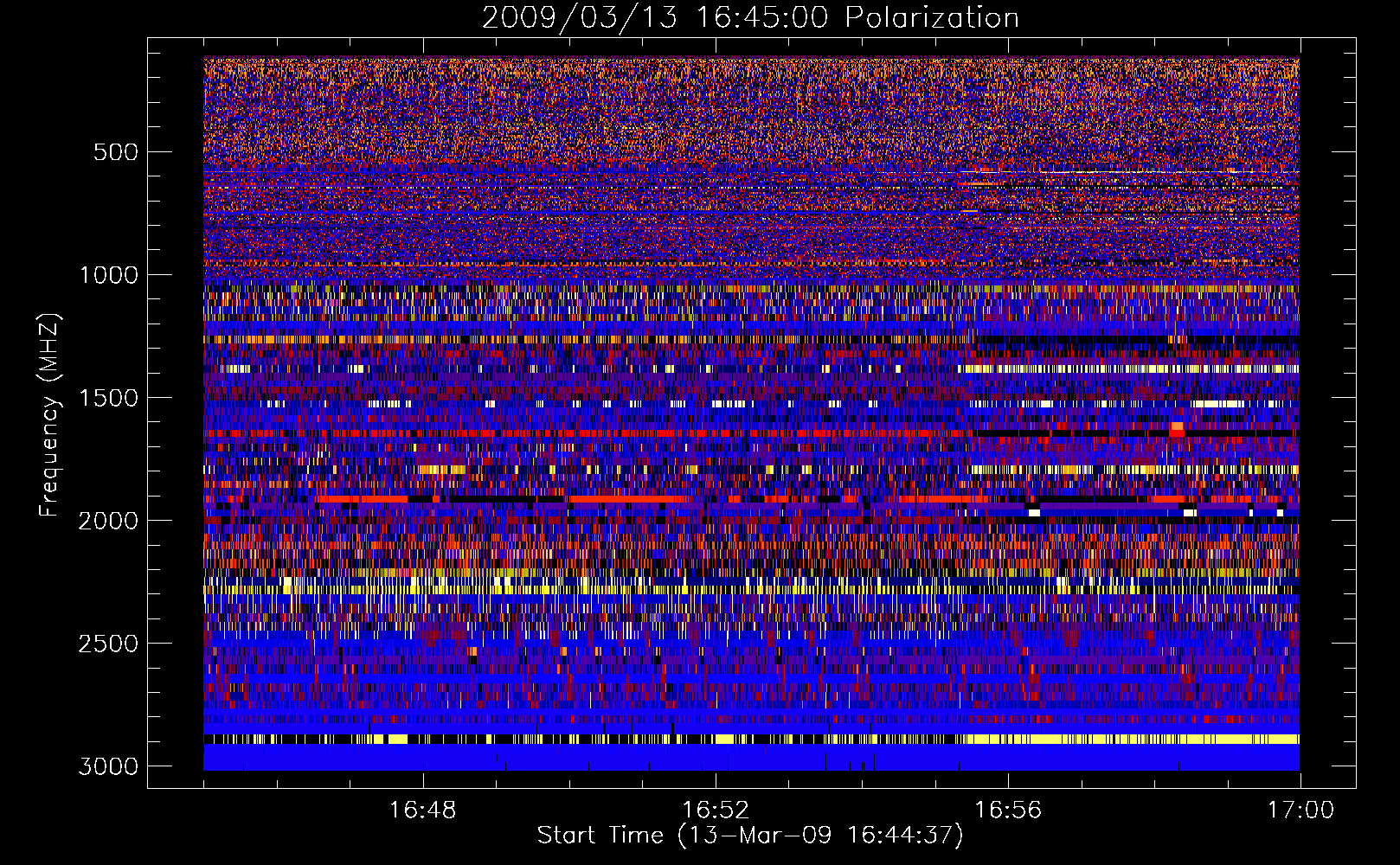Click the 'Start Time (13-Mar-09 16:44:37)' axis label
The image size is (1400, 865).
(750, 836)
